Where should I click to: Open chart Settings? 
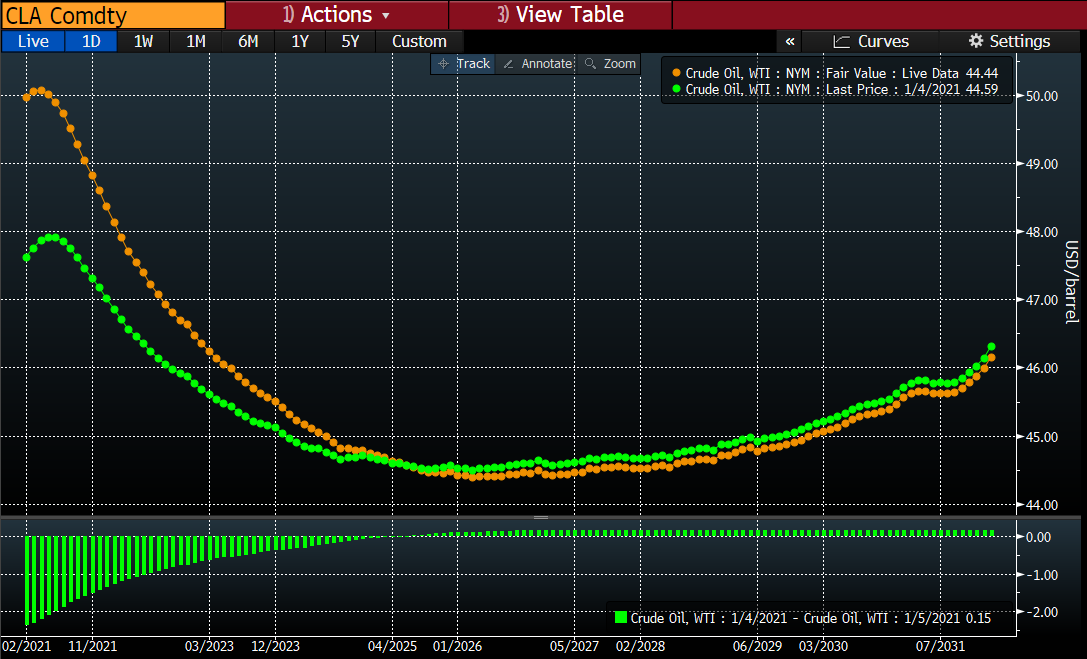click(x=1009, y=42)
